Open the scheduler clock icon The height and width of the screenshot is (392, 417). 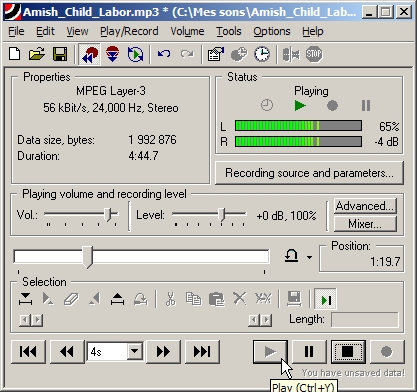[x=262, y=54]
